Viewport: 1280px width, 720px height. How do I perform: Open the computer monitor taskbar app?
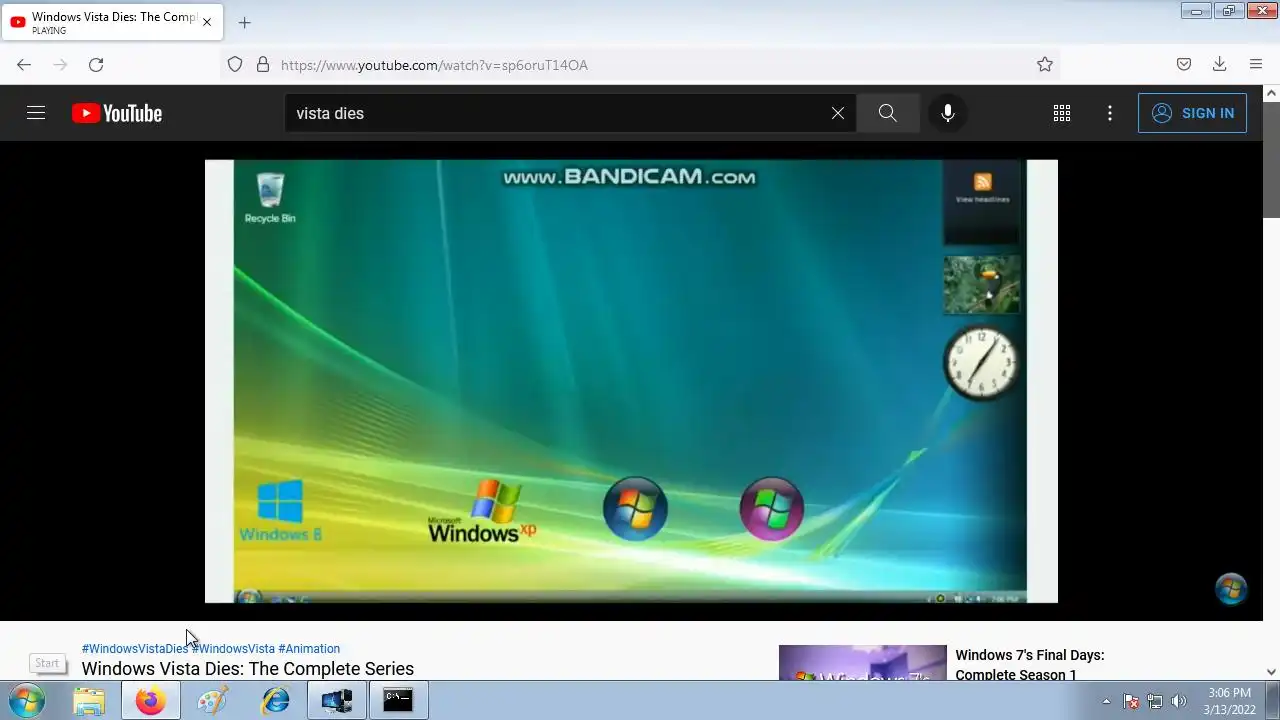pos(337,701)
